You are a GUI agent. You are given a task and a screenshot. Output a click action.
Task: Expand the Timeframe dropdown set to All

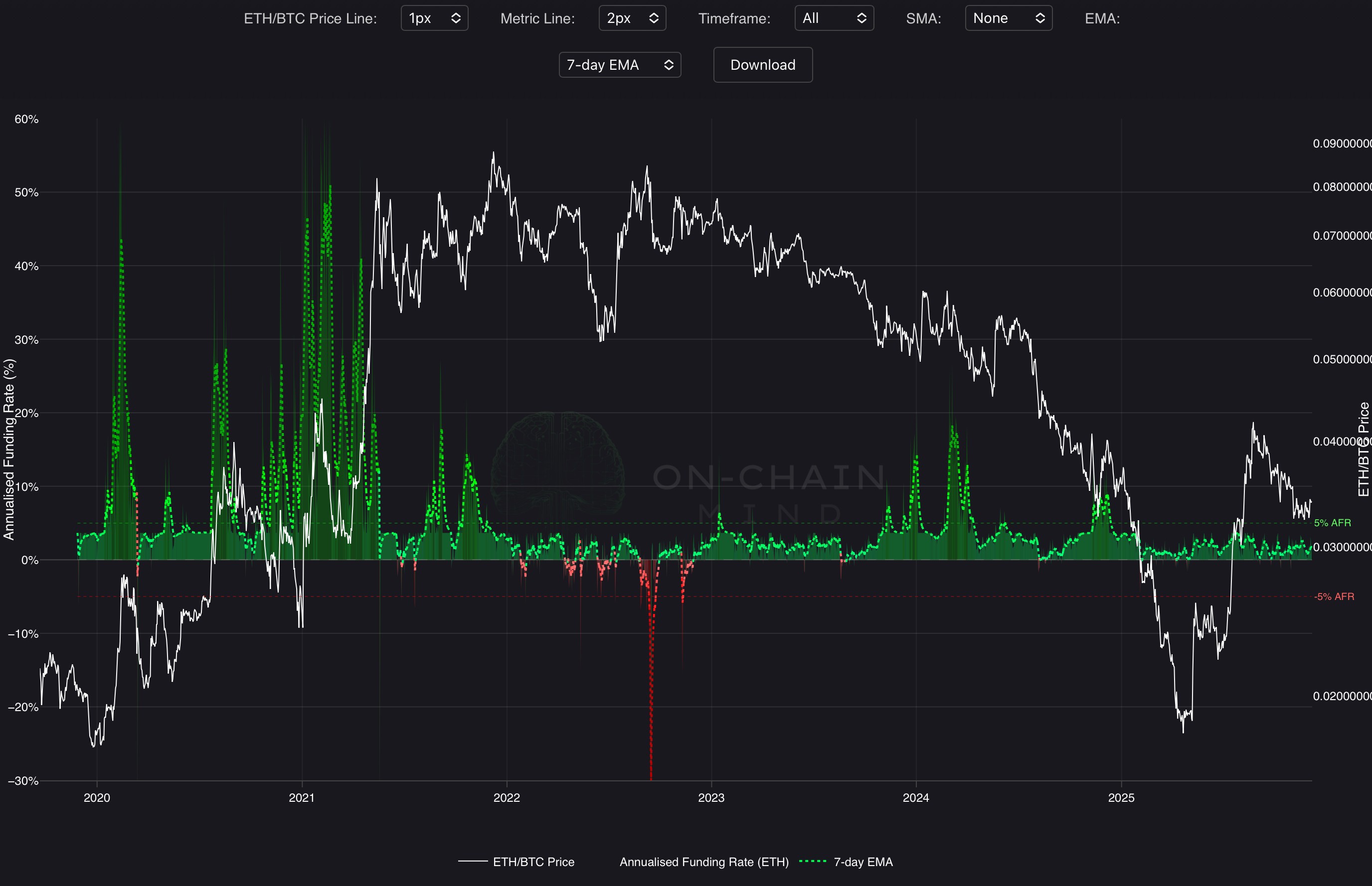(x=834, y=18)
